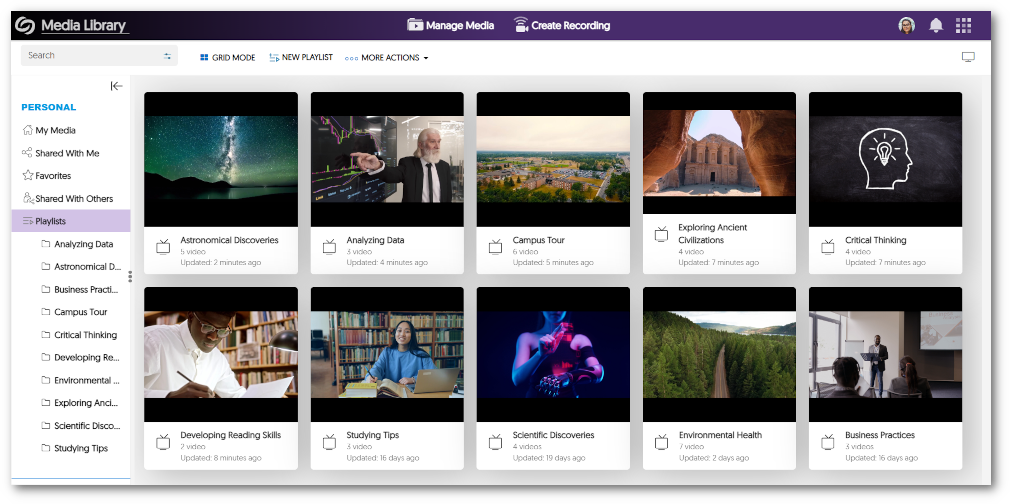This screenshot has height=504, width=1010.
Task: Click playlist icon beside Business Practices
Action: [x=828, y=442]
